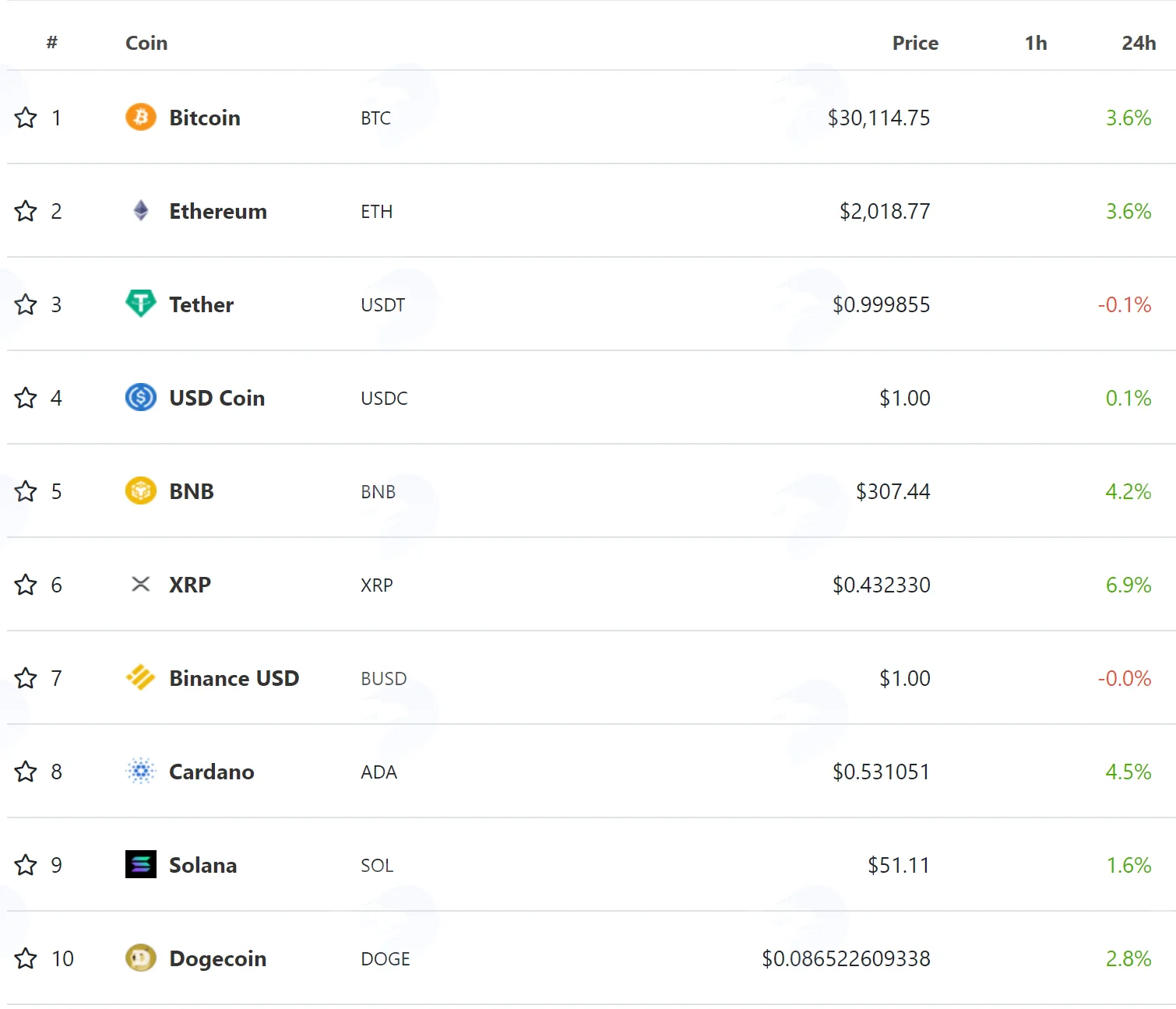The width and height of the screenshot is (1176, 1009).
Task: Click the Cardano dotted logo icon
Action: pos(141,771)
